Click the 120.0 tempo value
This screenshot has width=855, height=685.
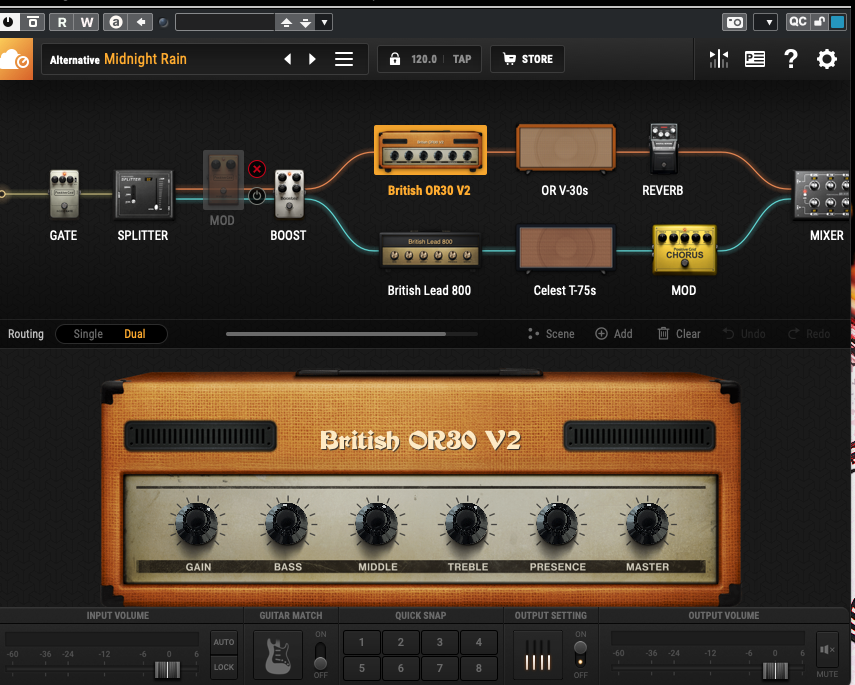(424, 59)
